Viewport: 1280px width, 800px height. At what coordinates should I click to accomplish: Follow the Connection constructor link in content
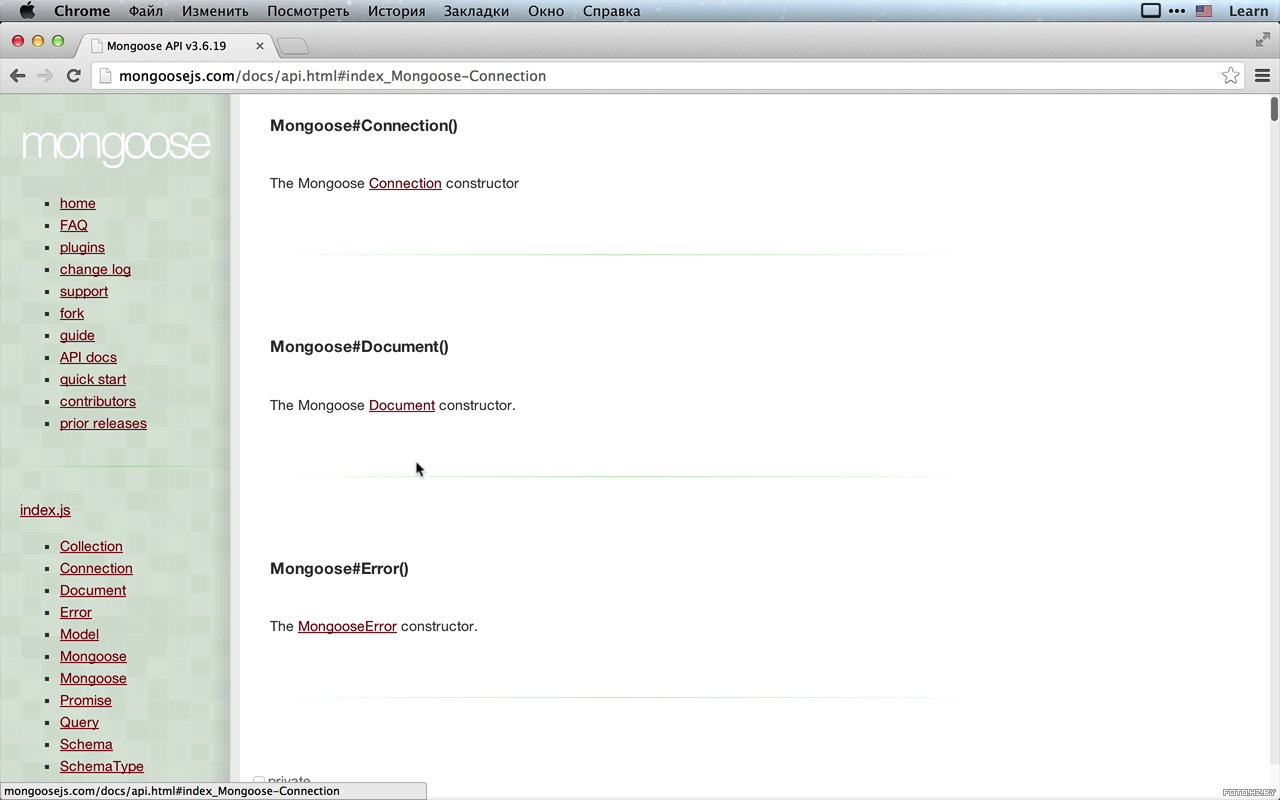pyautogui.click(x=405, y=183)
